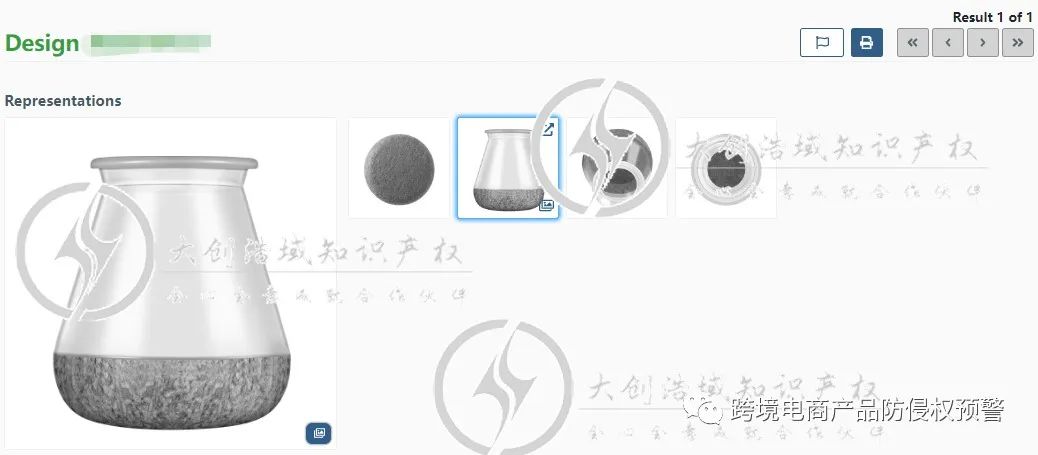
Task: Print this design record
Action: click(867, 43)
